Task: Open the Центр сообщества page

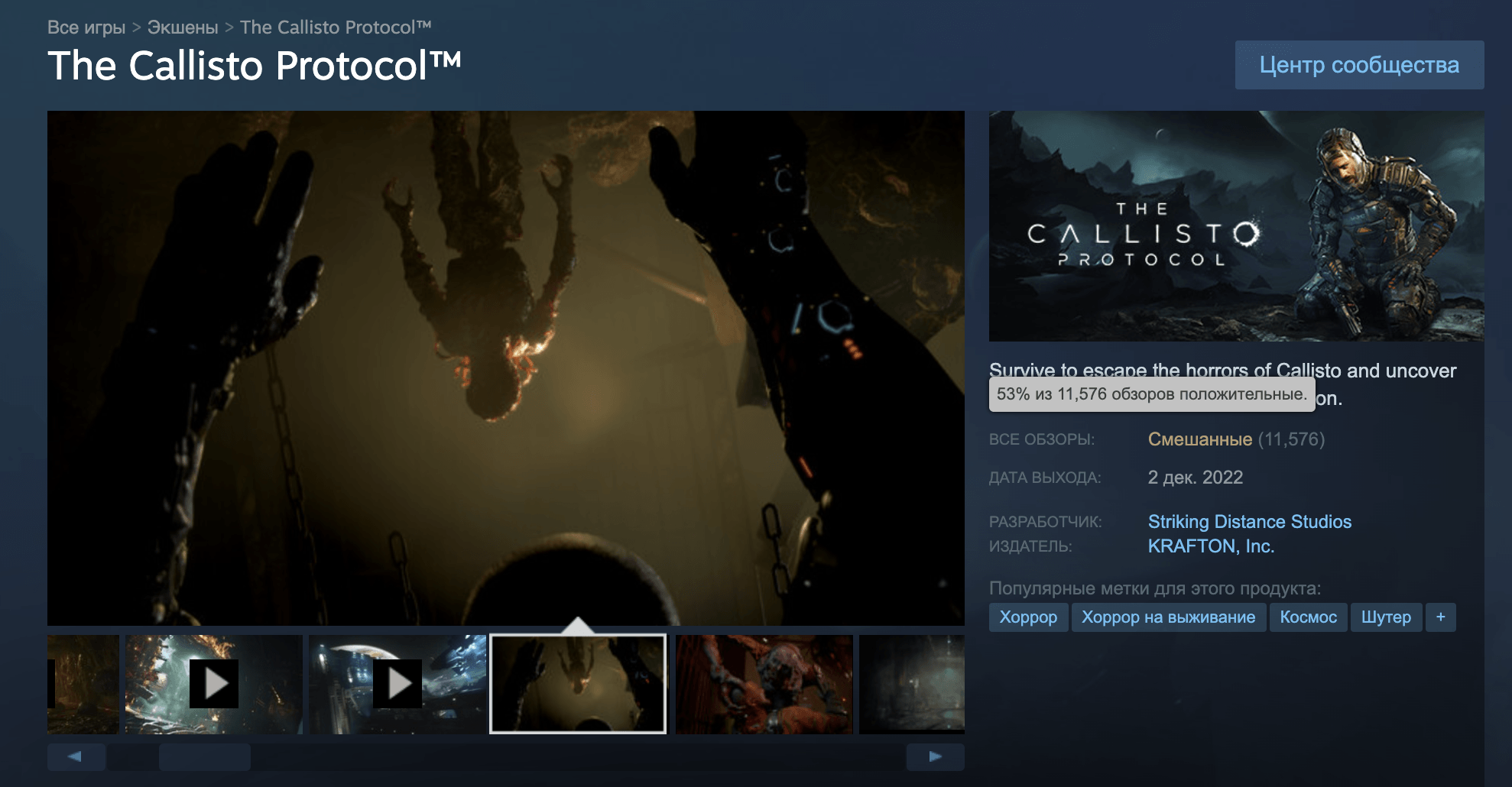Action: click(1359, 65)
